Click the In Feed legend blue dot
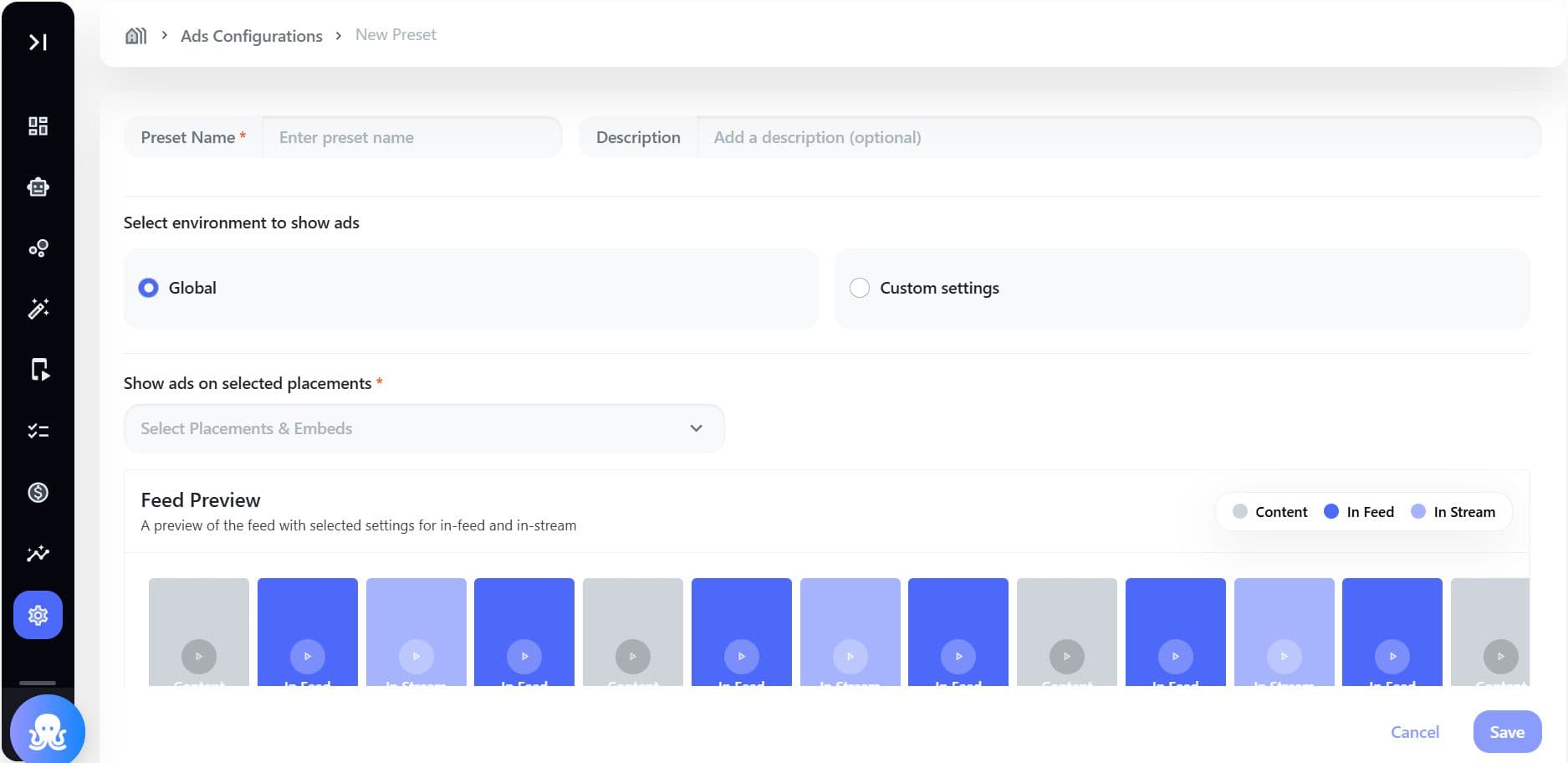This screenshot has height=763, width=1568. click(1331, 511)
